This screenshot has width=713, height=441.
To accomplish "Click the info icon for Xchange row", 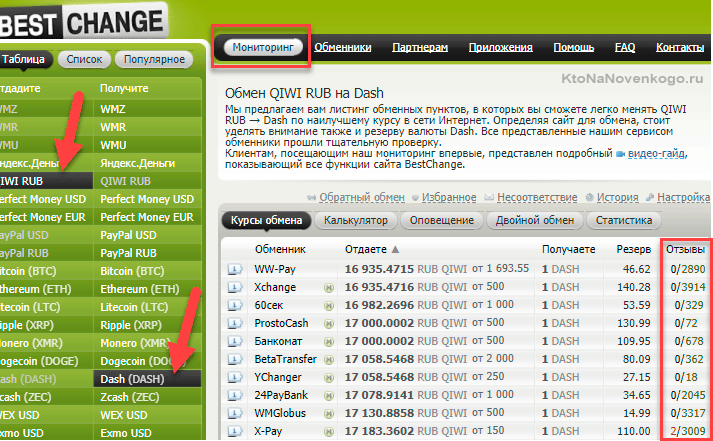I will click(x=235, y=287).
